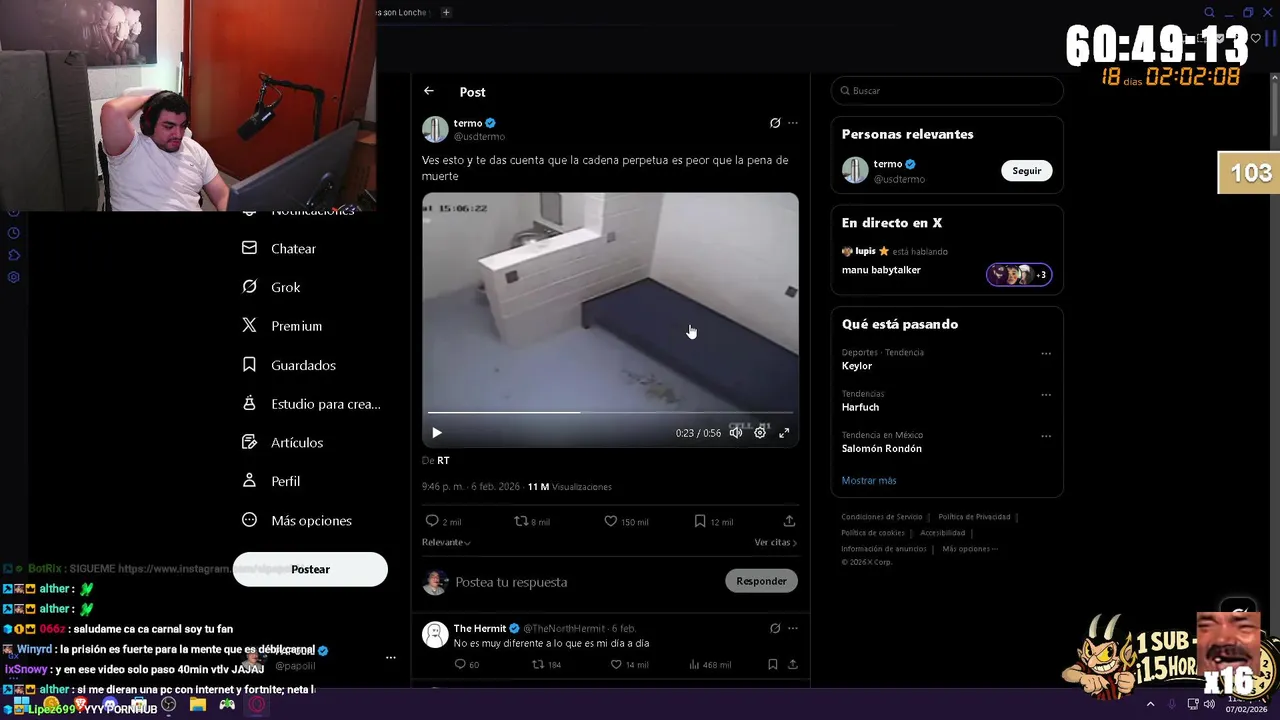
Task: Expand Más opciones in the sidebar
Action: (x=298, y=520)
